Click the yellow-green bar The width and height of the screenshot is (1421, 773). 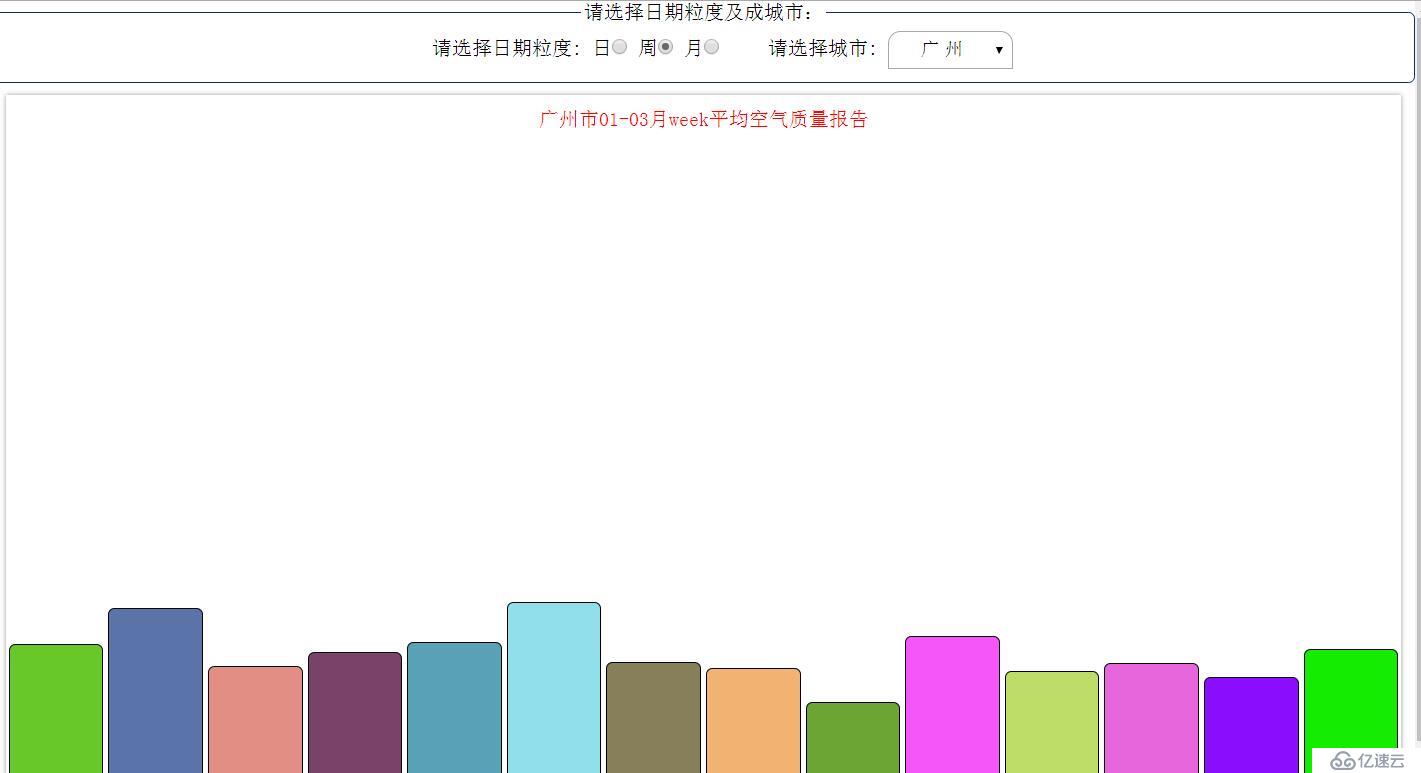[1052, 722]
